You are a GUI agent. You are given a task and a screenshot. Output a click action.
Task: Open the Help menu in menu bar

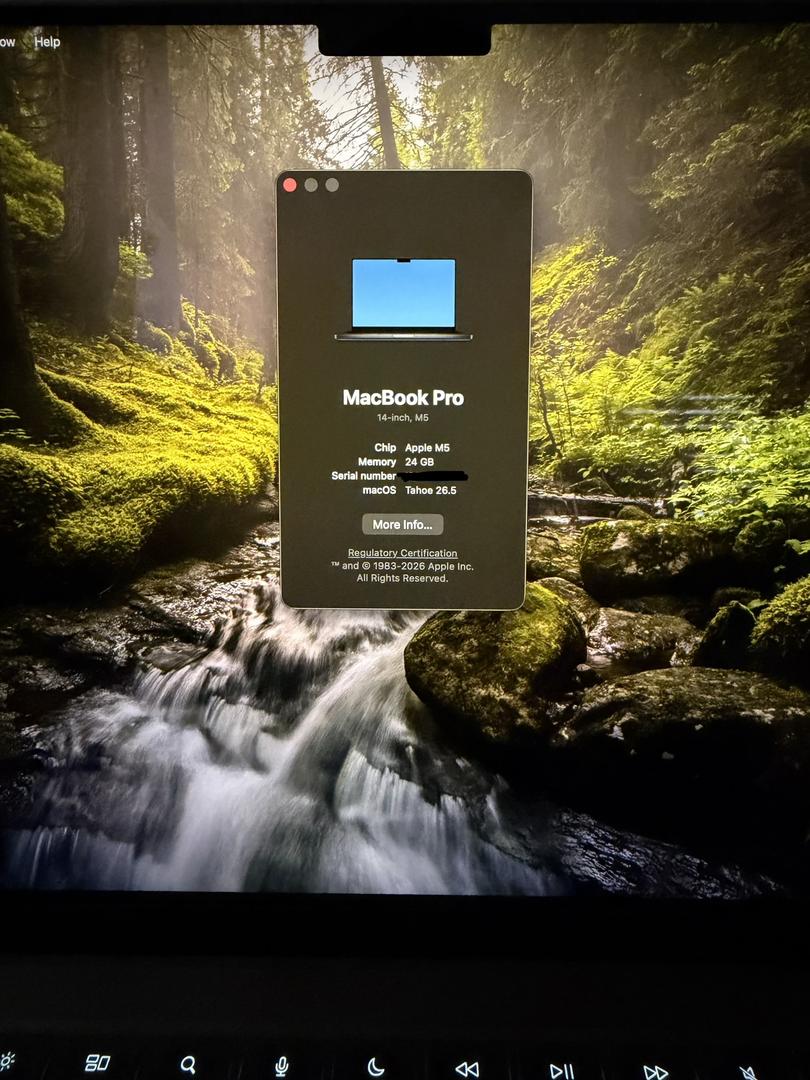click(47, 42)
